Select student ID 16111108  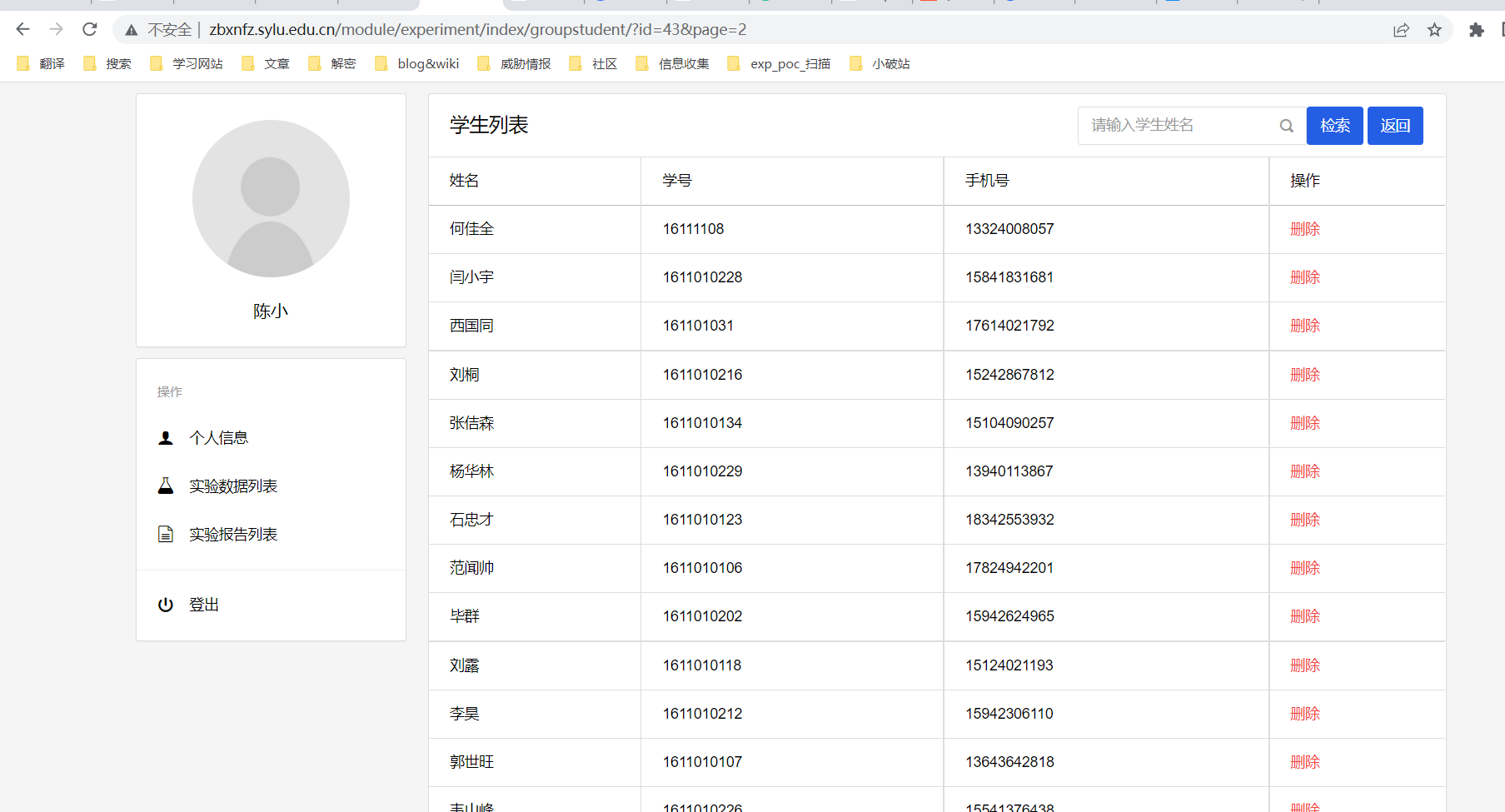click(x=693, y=229)
